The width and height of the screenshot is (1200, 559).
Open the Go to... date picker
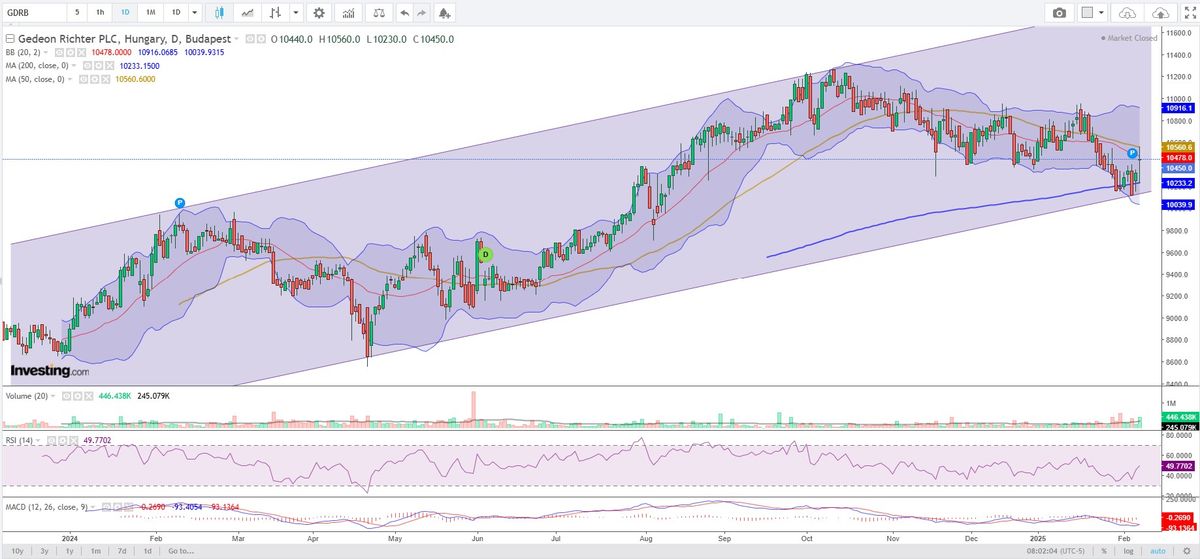click(x=180, y=551)
